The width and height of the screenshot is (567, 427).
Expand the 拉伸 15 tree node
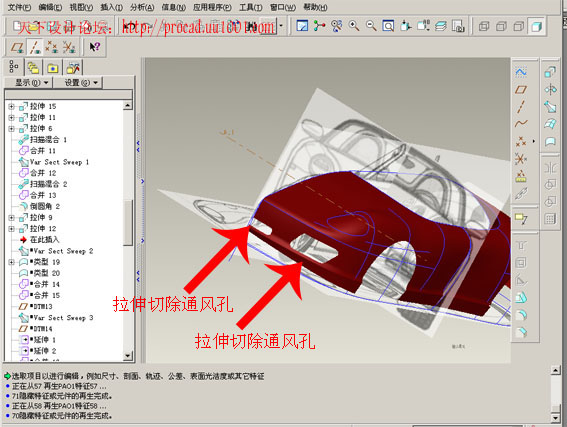point(11,106)
